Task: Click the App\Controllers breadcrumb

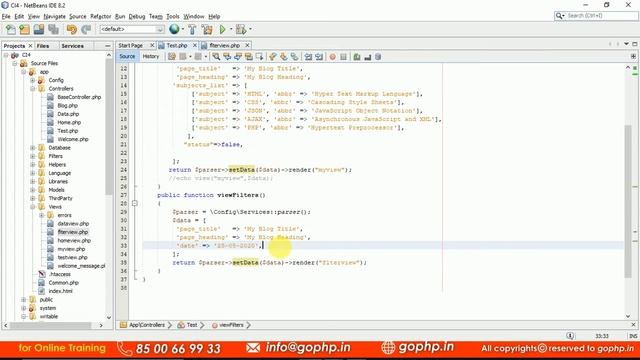Action: [147, 325]
